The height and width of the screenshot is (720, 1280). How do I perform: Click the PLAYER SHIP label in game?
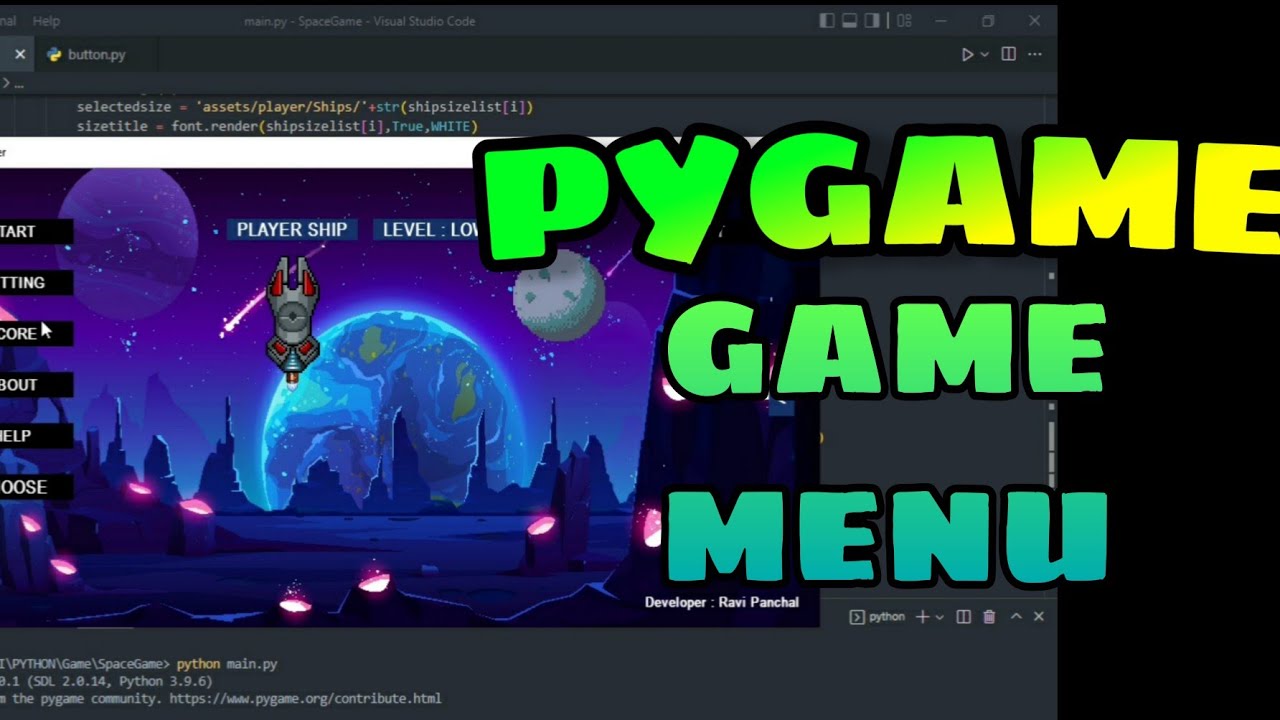pos(292,230)
